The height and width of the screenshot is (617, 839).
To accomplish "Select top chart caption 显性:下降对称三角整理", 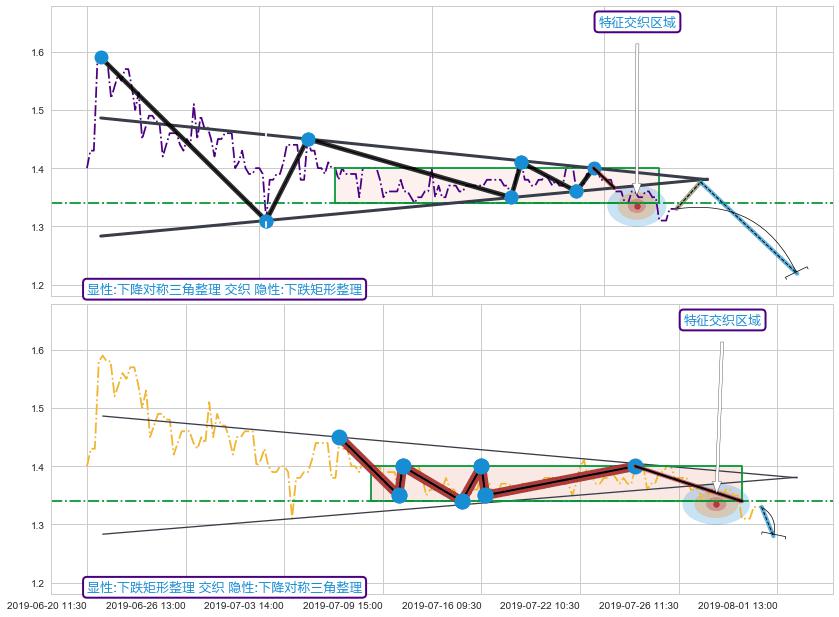I will (224, 290).
